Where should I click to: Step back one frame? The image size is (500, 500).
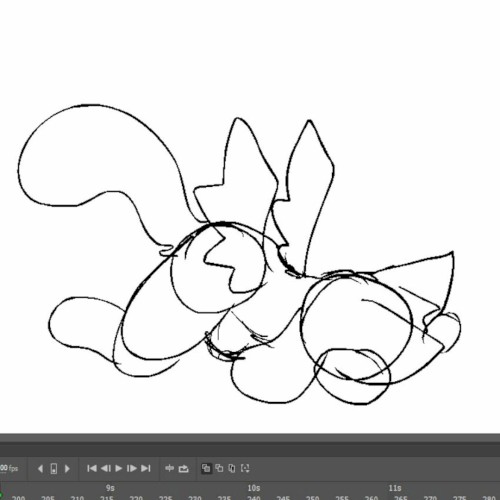click(x=105, y=468)
